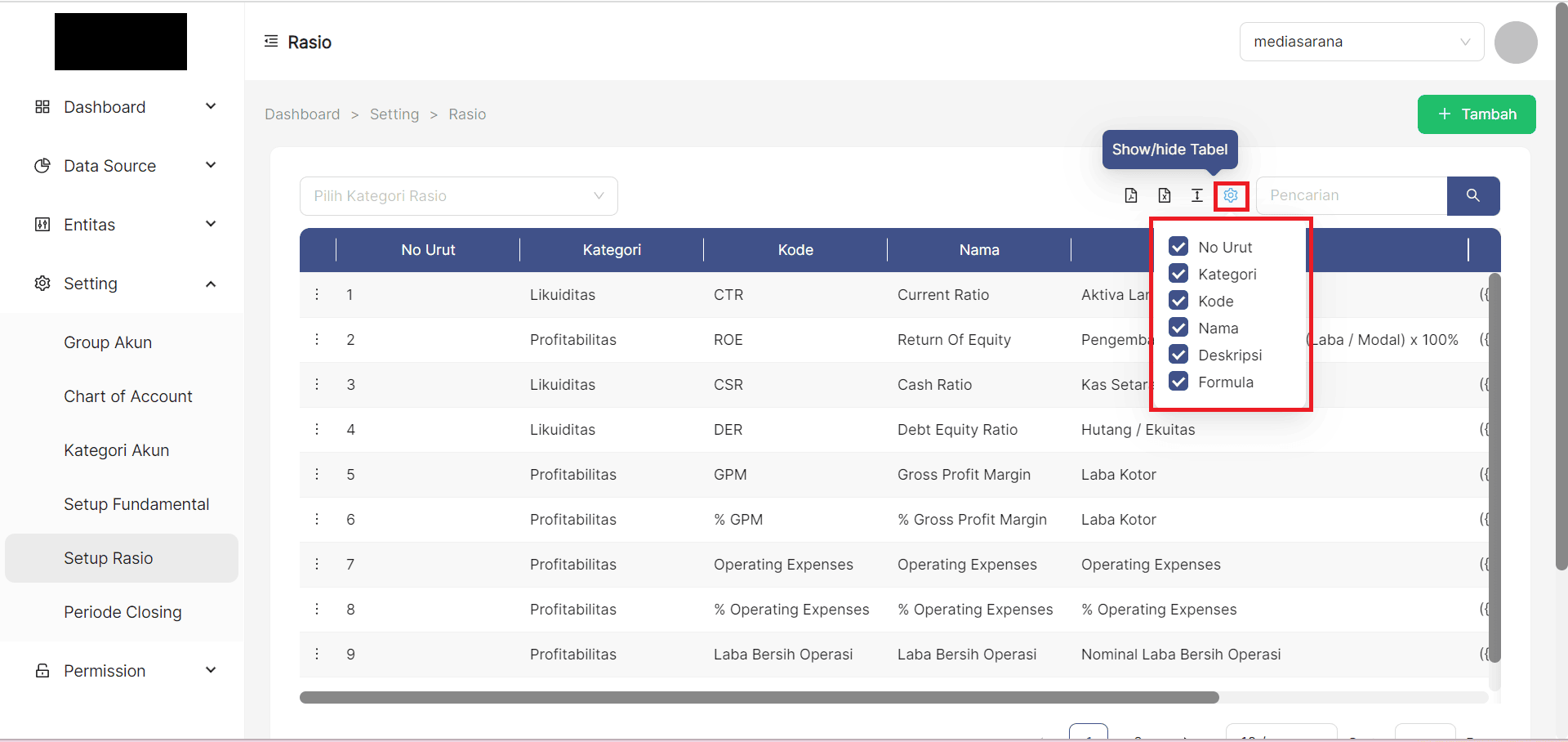This screenshot has width=1568, height=742.
Task: Uncheck the Kode column checkbox
Action: click(1178, 300)
